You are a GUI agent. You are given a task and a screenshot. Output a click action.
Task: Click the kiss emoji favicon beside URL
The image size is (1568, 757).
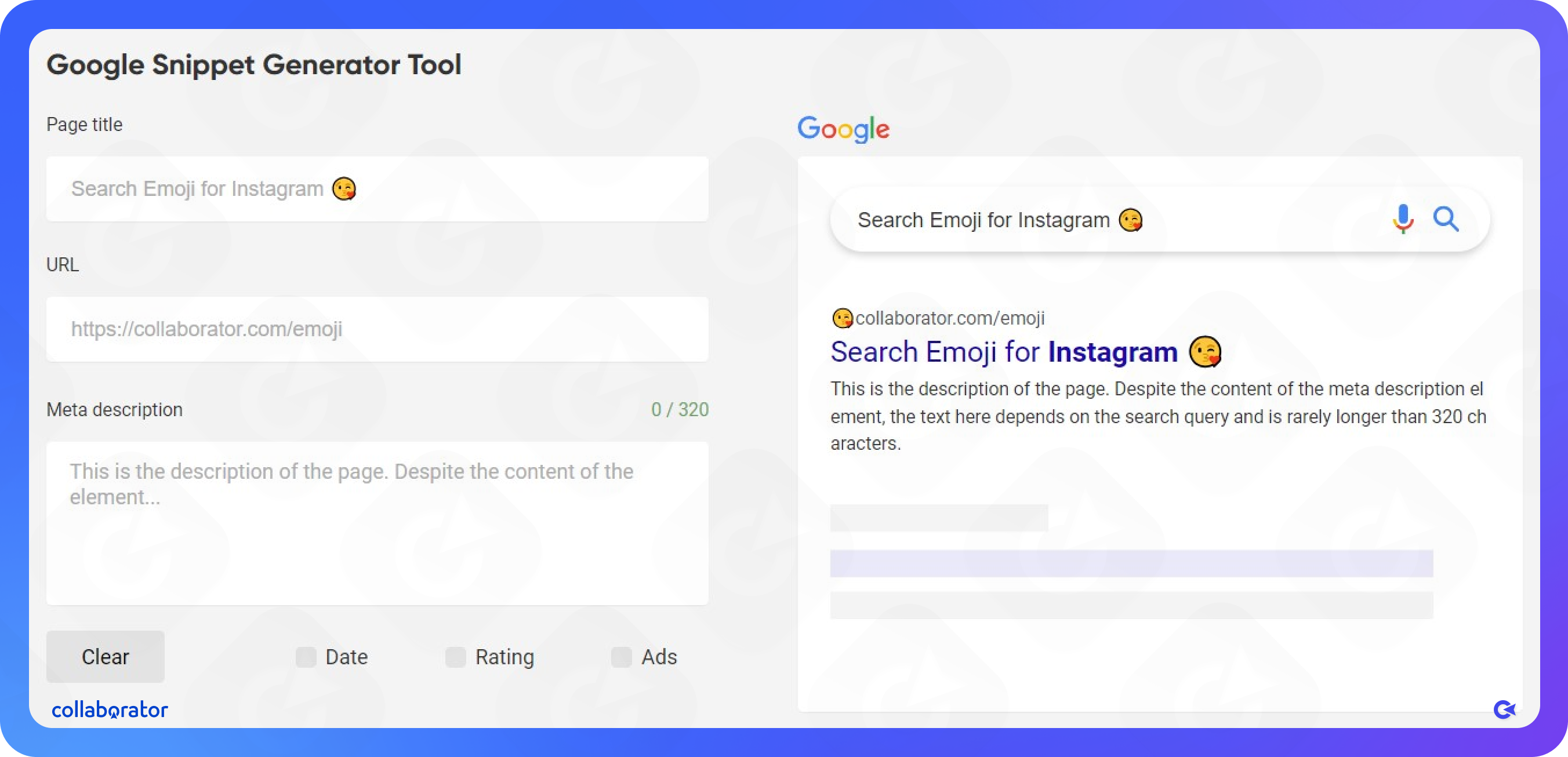(843, 318)
